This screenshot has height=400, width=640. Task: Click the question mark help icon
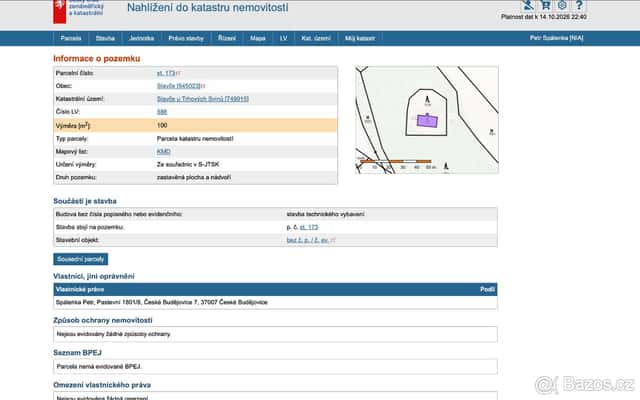pyautogui.click(x=579, y=5)
